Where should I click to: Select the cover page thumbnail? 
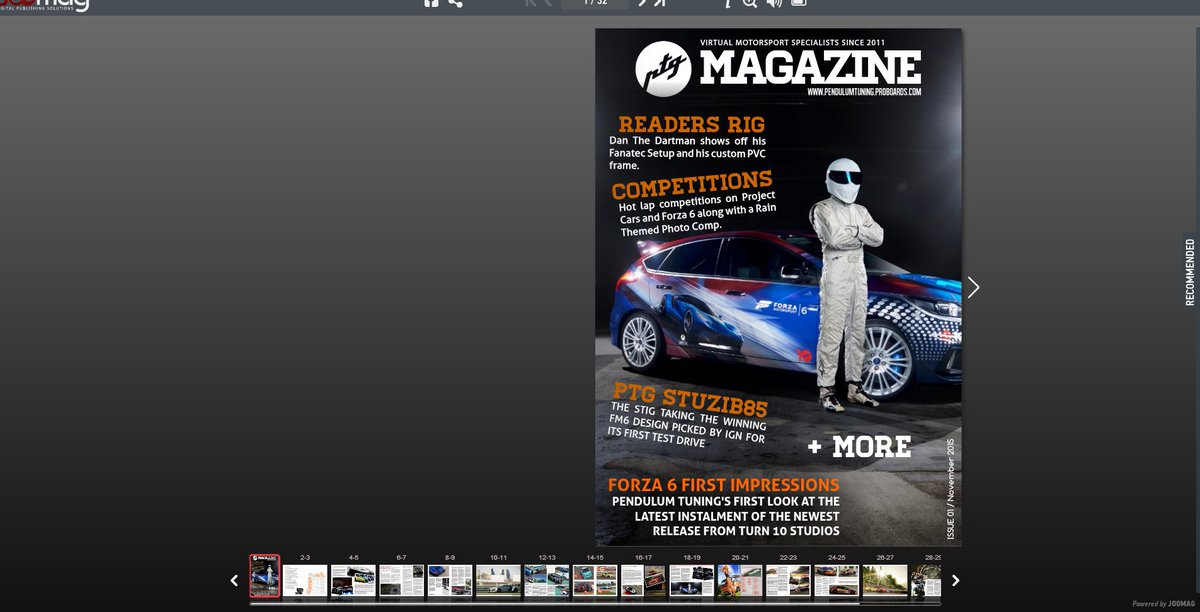coord(264,576)
